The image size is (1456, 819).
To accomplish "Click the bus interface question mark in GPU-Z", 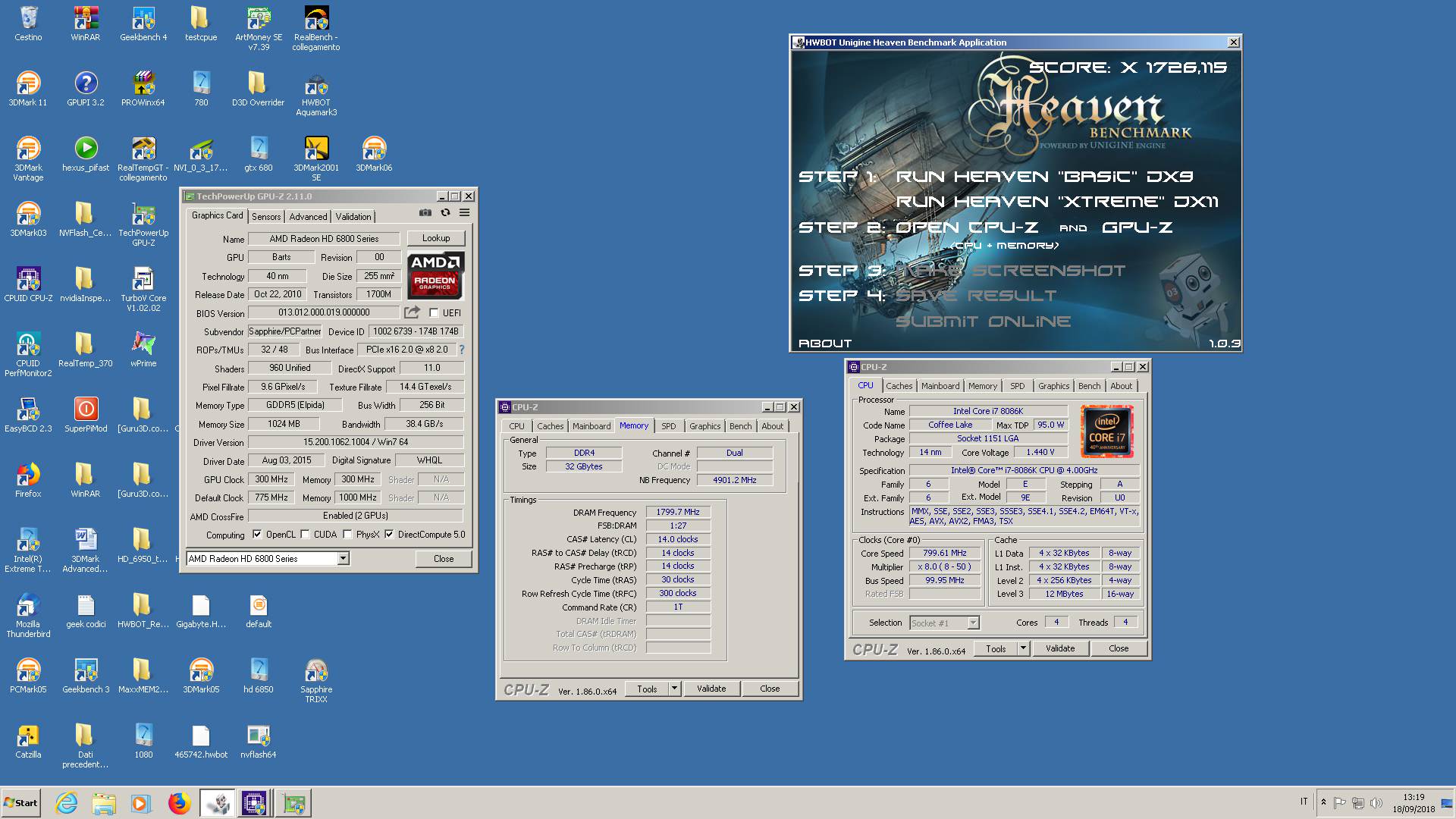I will coord(461,350).
